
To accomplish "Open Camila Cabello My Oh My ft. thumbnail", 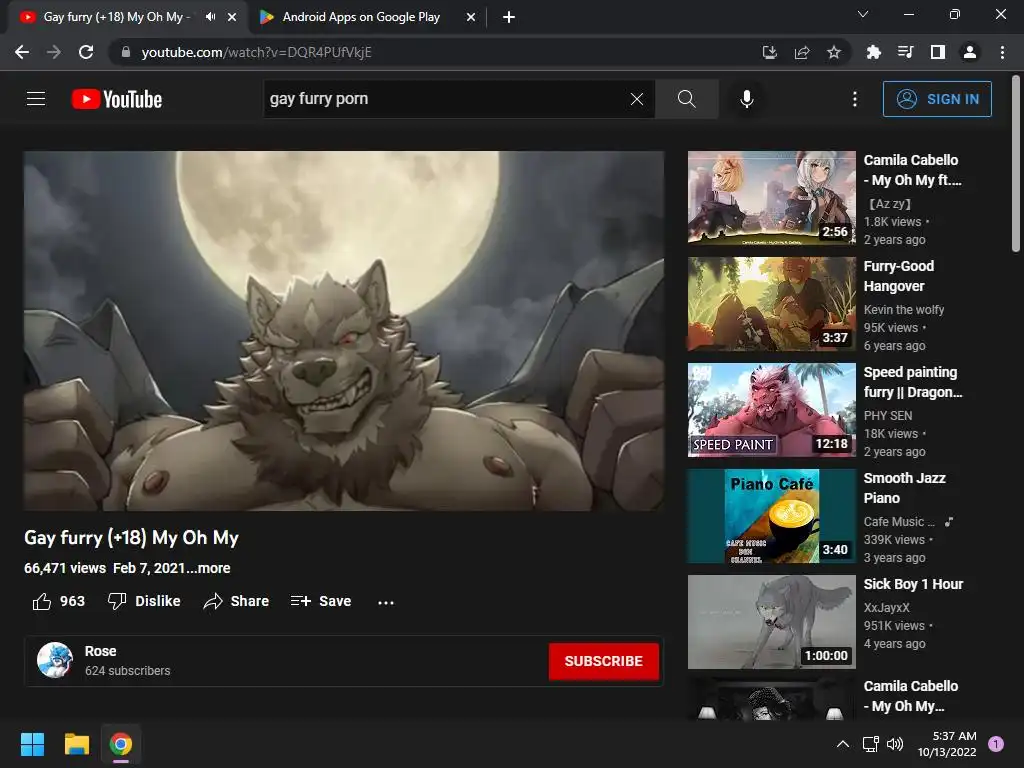I will [x=771, y=197].
